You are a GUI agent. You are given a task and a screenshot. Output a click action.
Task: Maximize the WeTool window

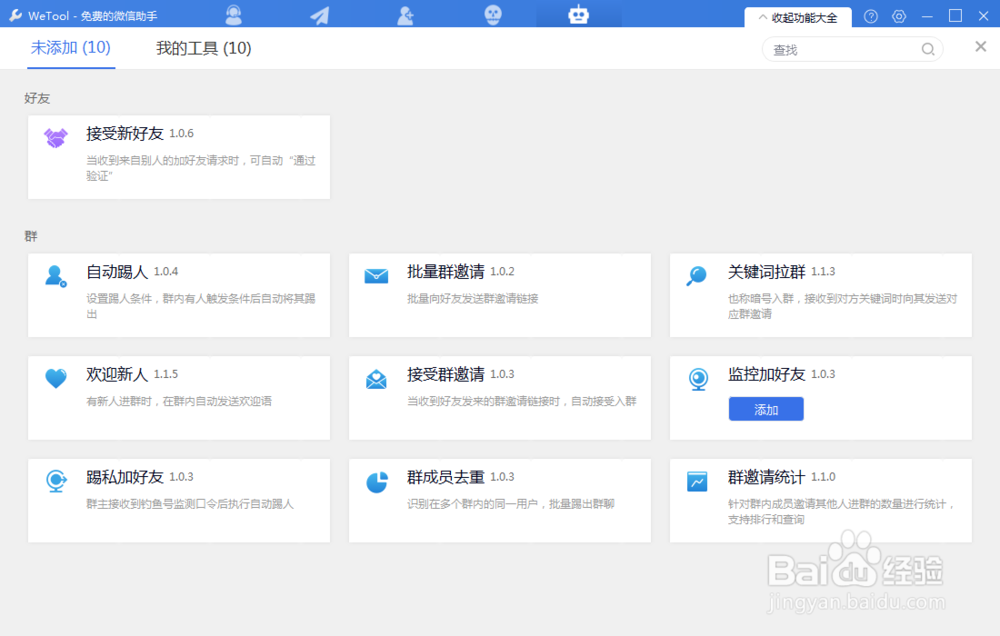(955, 16)
